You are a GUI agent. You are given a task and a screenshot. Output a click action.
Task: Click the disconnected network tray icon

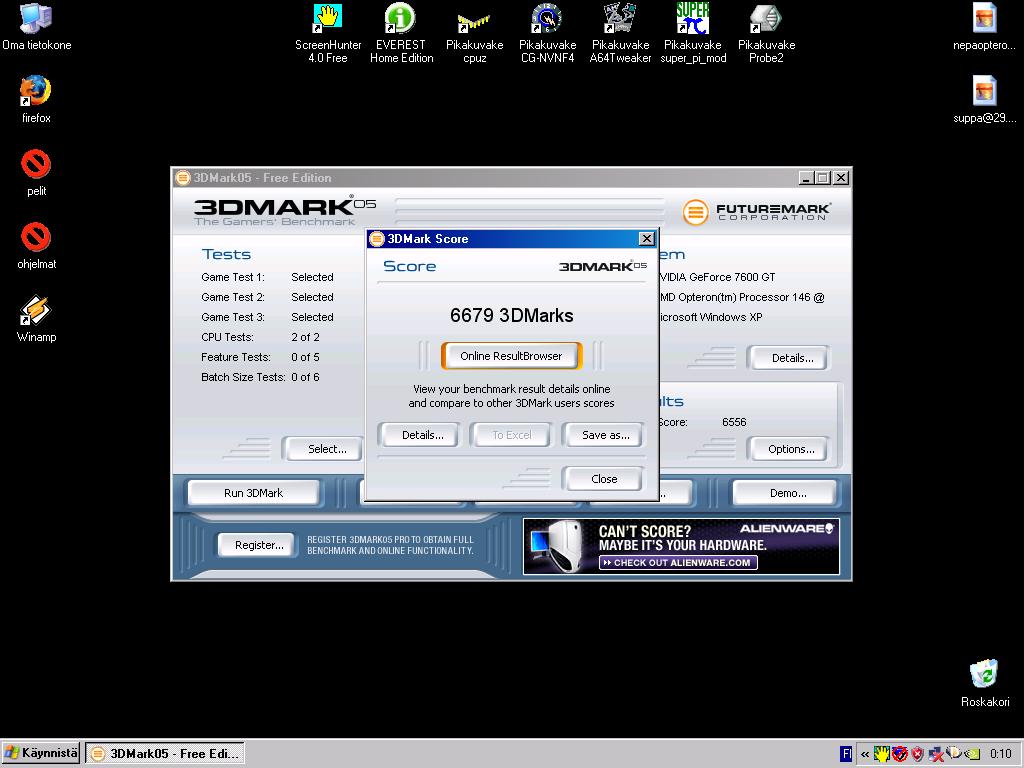936,754
